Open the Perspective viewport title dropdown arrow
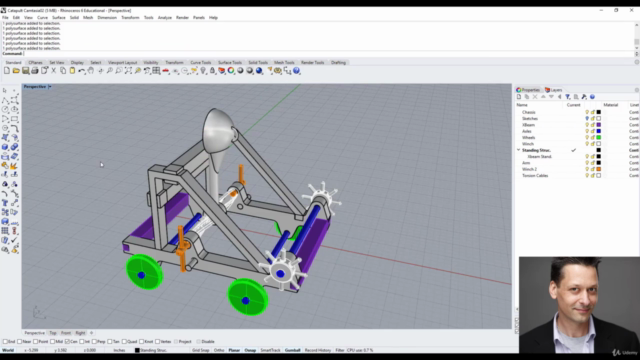The height and width of the screenshot is (360, 640). (50, 87)
